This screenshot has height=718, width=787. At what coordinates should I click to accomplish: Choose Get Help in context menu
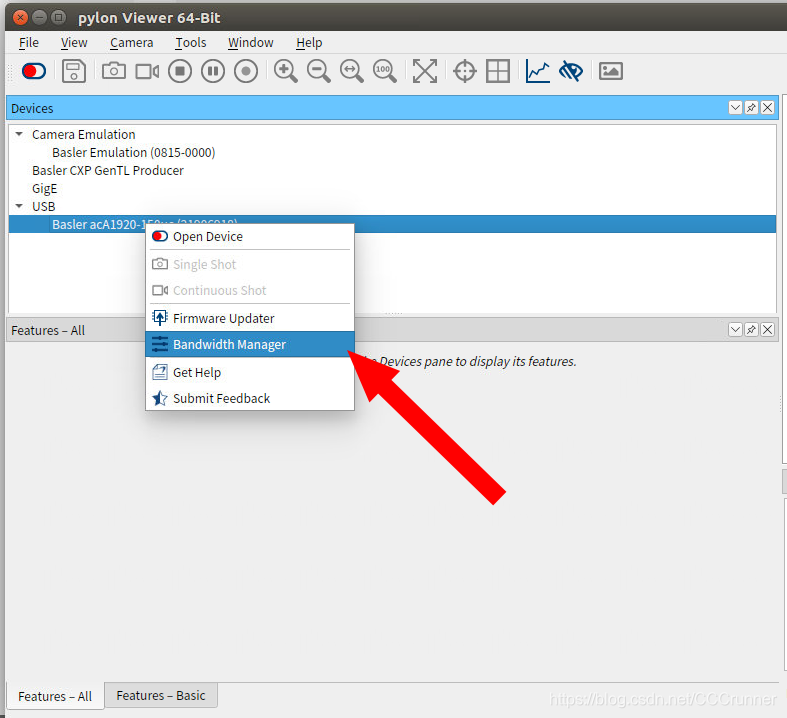[249, 372]
